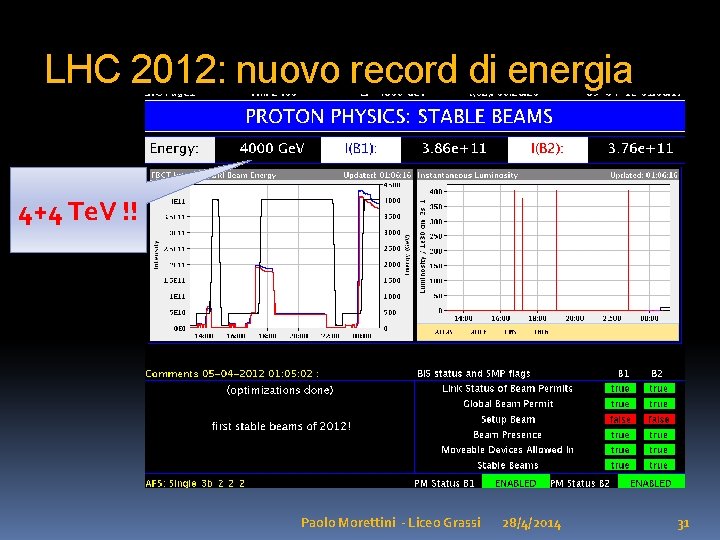Screen dimensions: 720x540
Task: Click the "AFS: Single_3b_2_2_2" status text
Action: tap(195, 483)
